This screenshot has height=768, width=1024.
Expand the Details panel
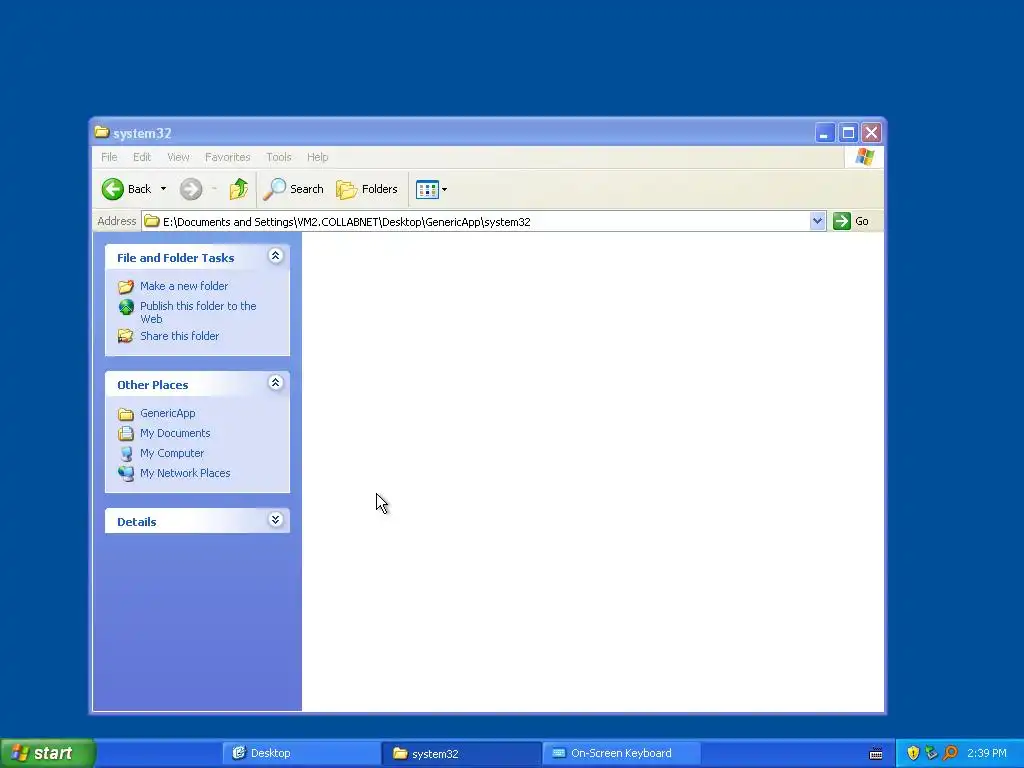pos(276,520)
